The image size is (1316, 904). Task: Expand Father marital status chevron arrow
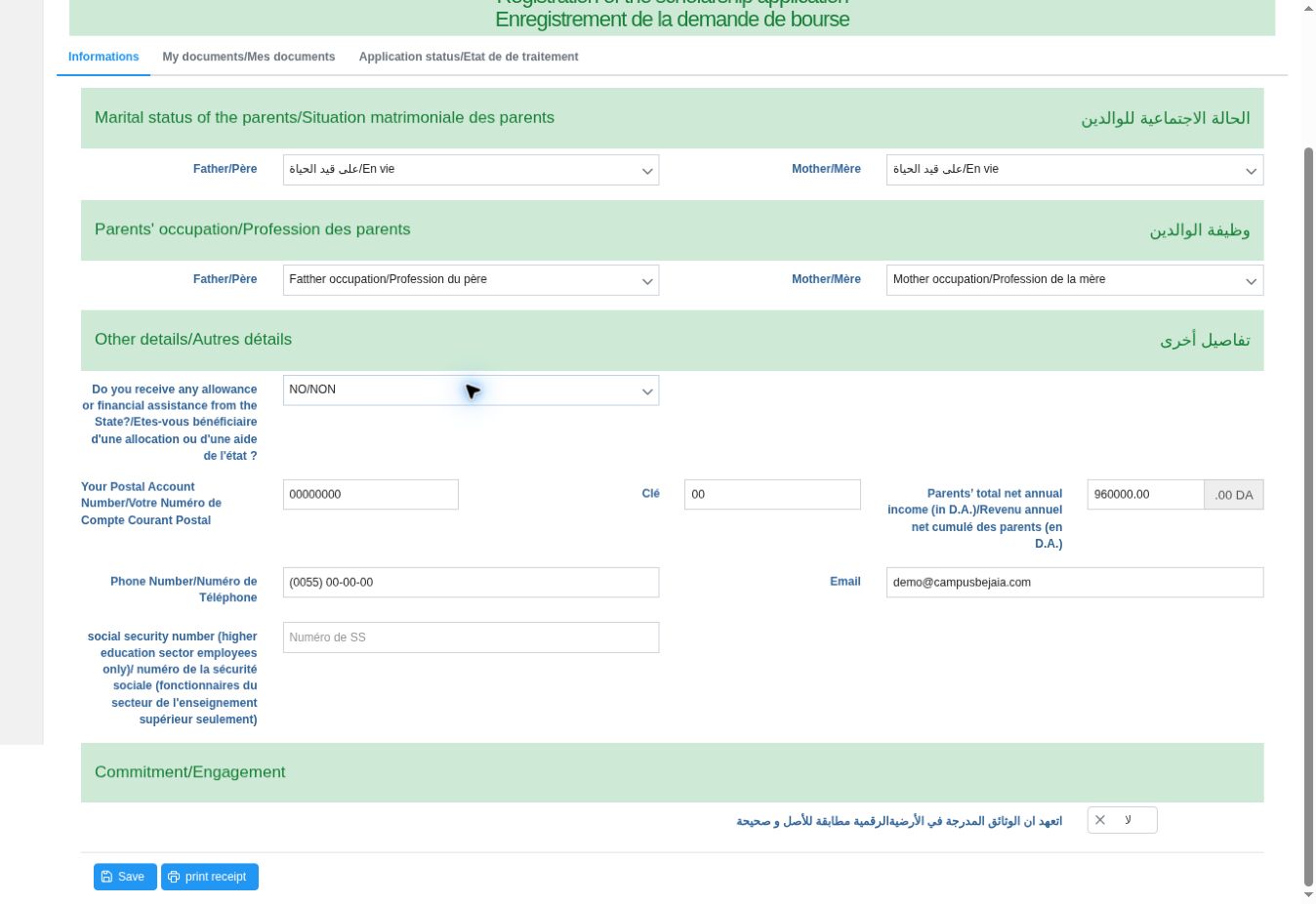pyautogui.click(x=646, y=171)
